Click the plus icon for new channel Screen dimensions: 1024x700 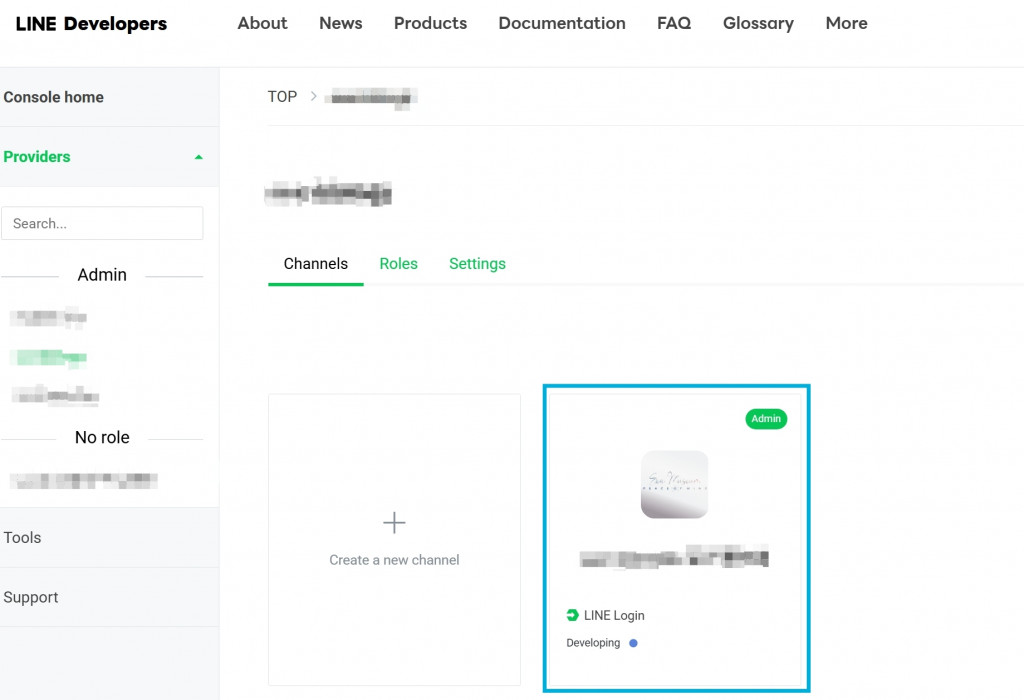[x=394, y=522]
